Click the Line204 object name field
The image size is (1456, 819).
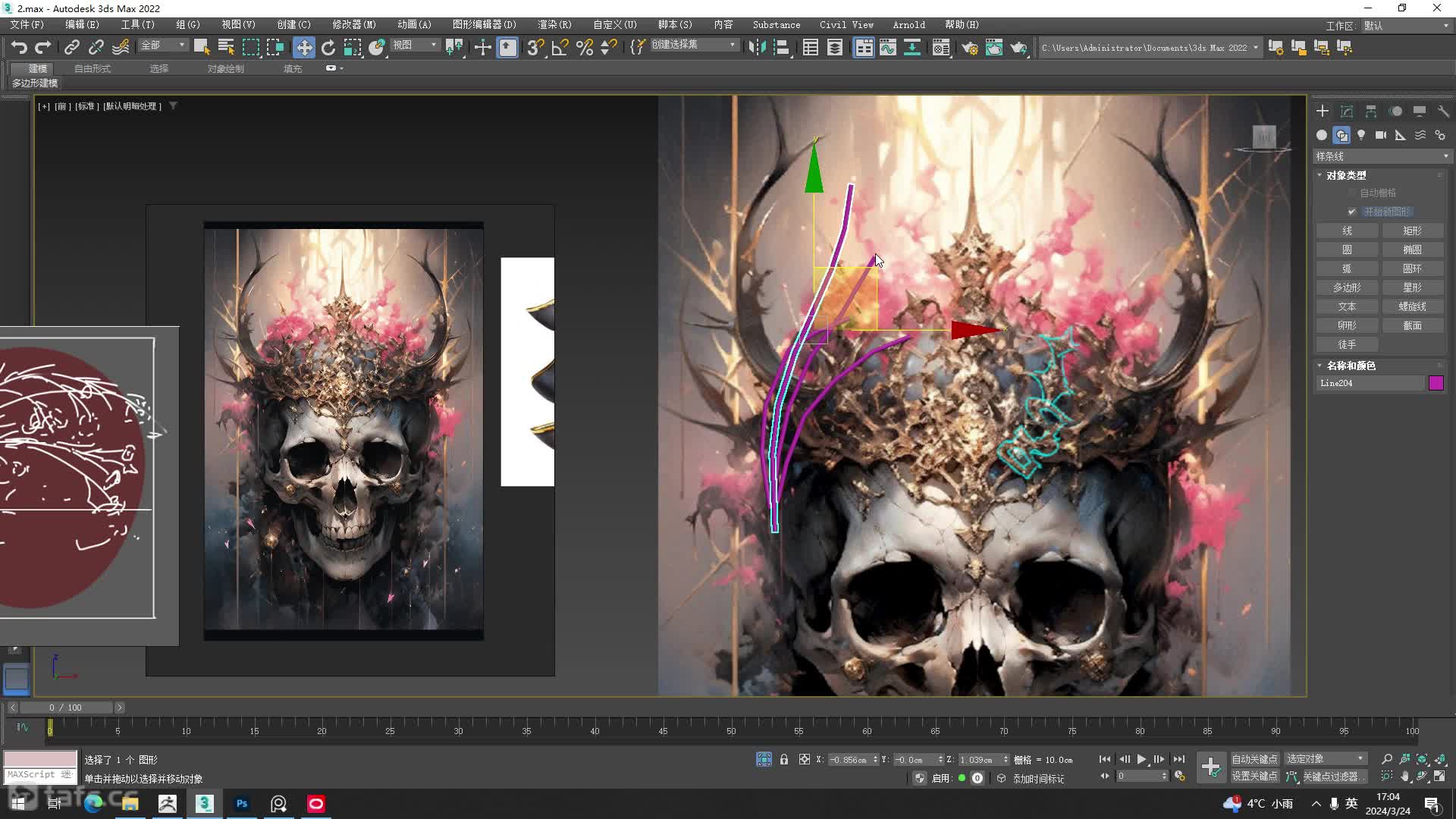pos(1371,384)
